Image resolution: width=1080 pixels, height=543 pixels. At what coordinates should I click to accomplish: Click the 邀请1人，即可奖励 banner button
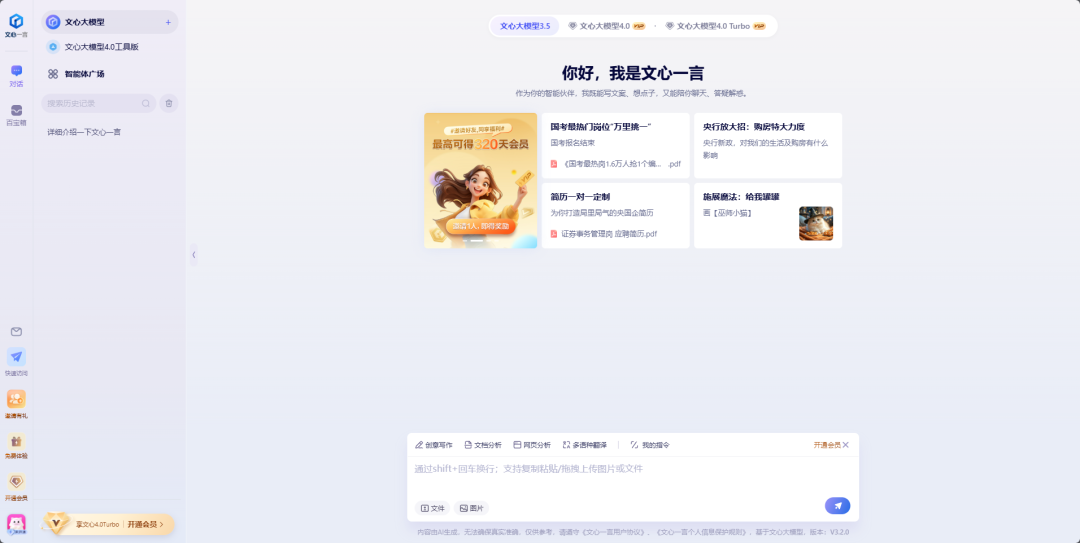[481, 226]
